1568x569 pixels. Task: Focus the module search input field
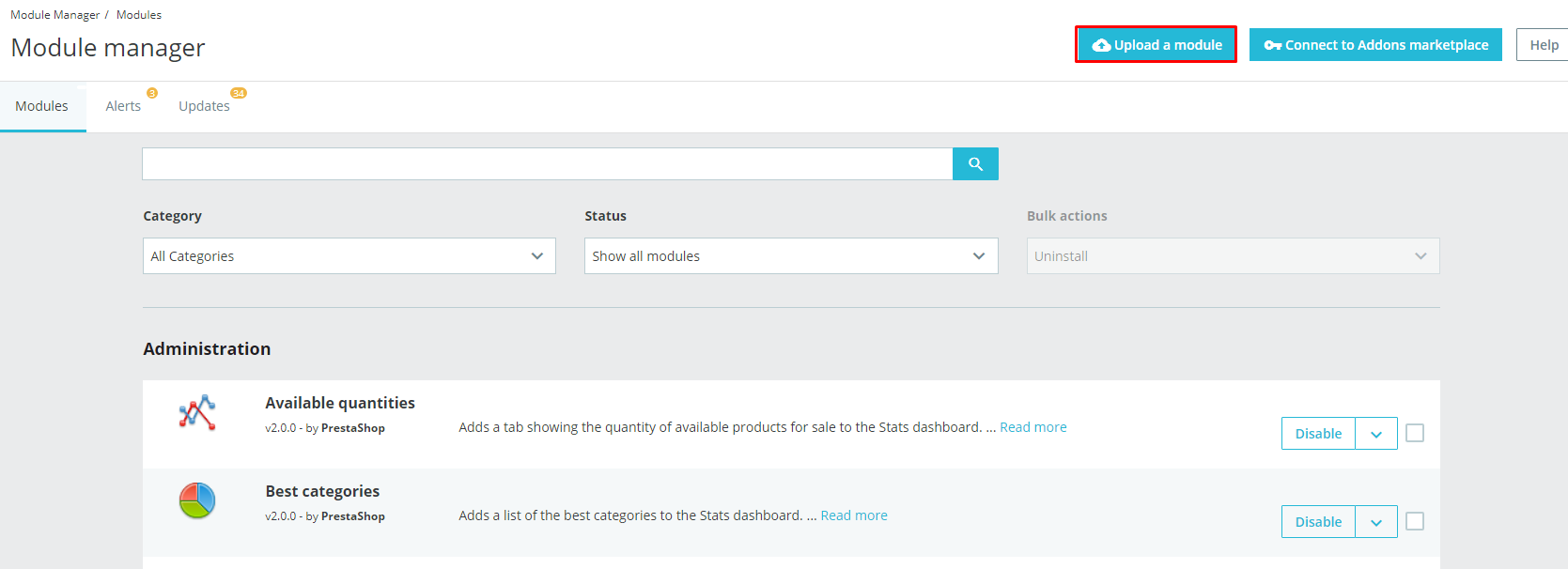(x=547, y=163)
